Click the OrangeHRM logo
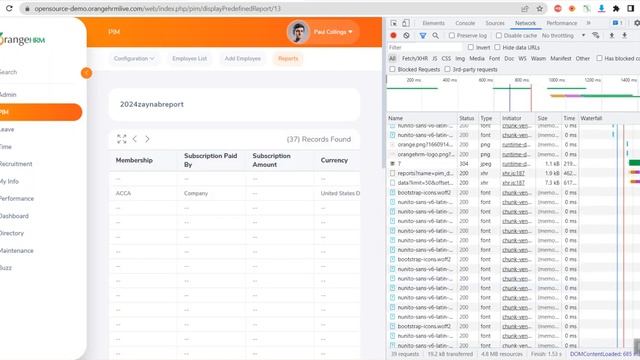 point(22,40)
